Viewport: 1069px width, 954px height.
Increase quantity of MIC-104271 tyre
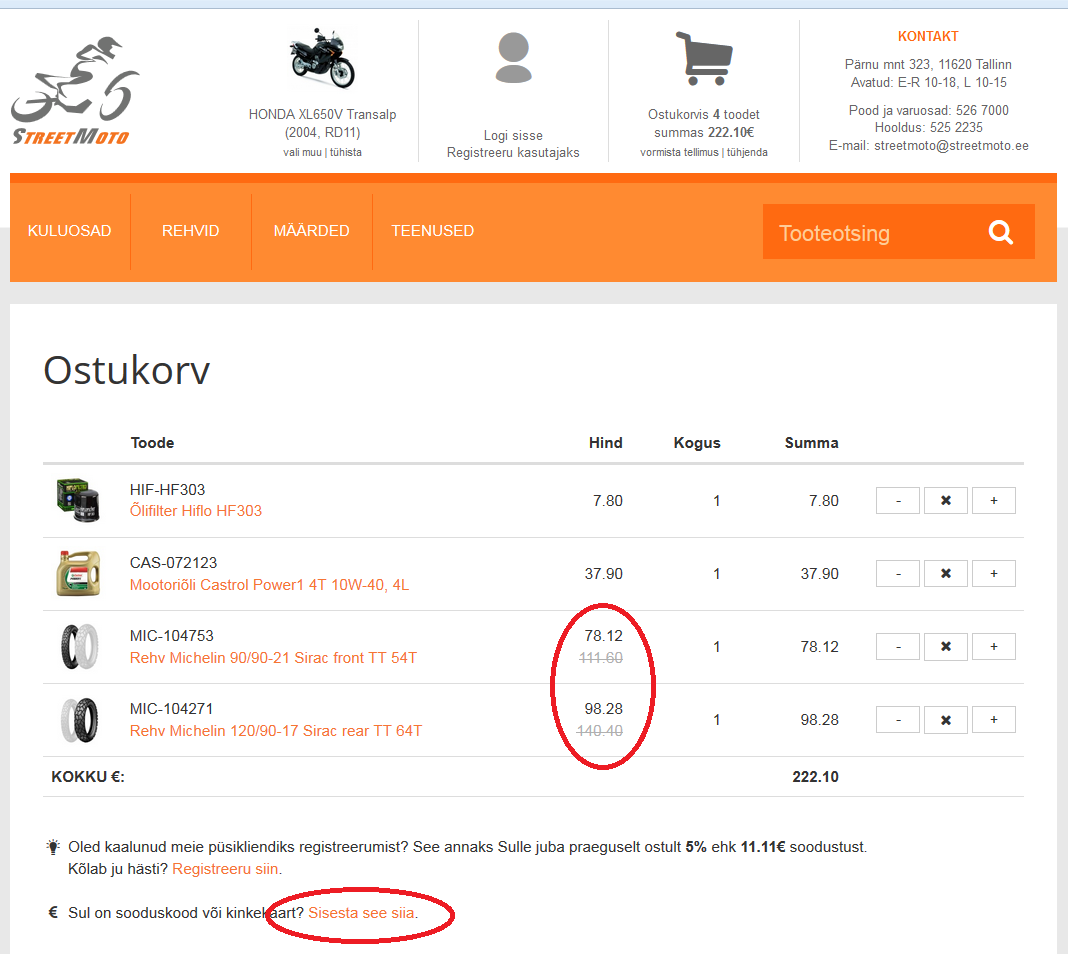point(994,720)
